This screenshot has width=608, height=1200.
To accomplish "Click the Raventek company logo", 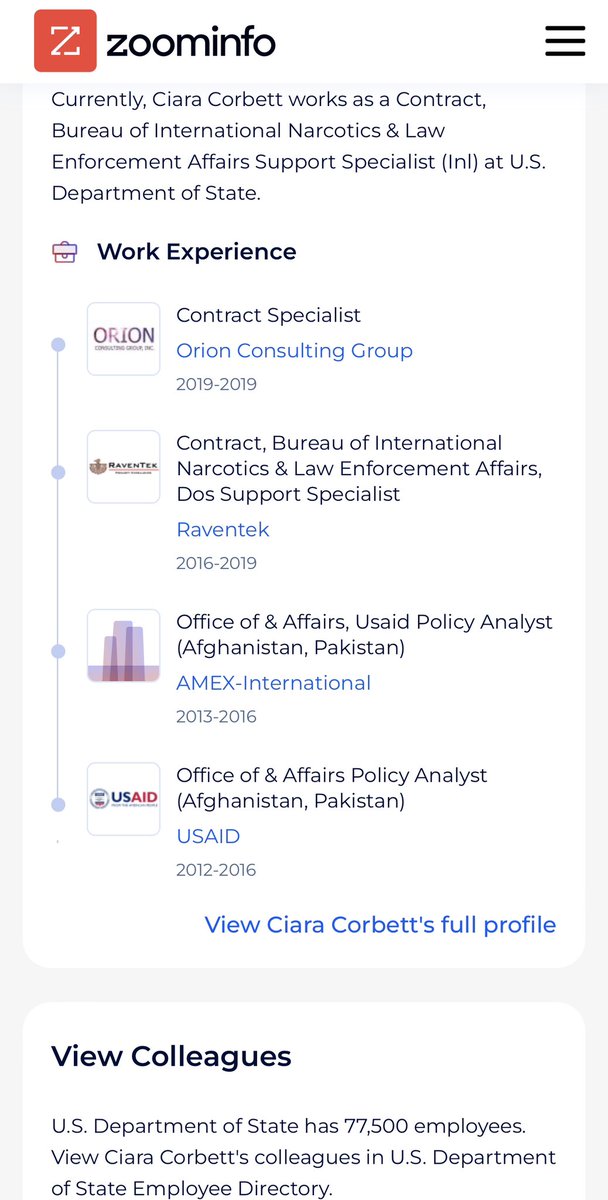I will [x=123, y=466].
